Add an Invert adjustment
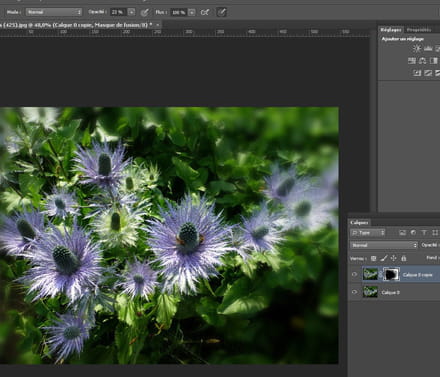440x377 pixels. [417, 73]
